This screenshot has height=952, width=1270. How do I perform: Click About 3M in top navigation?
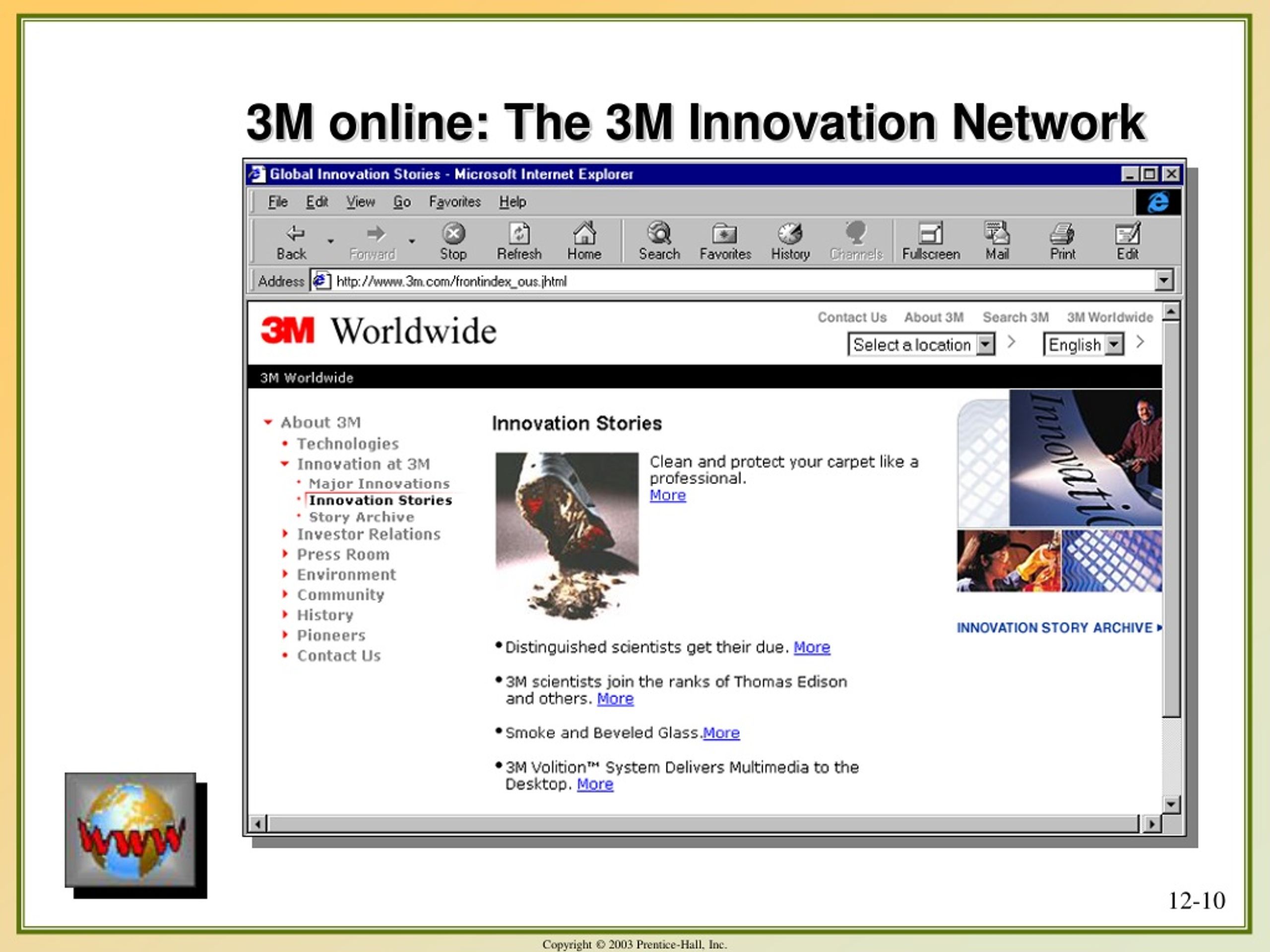tap(934, 317)
